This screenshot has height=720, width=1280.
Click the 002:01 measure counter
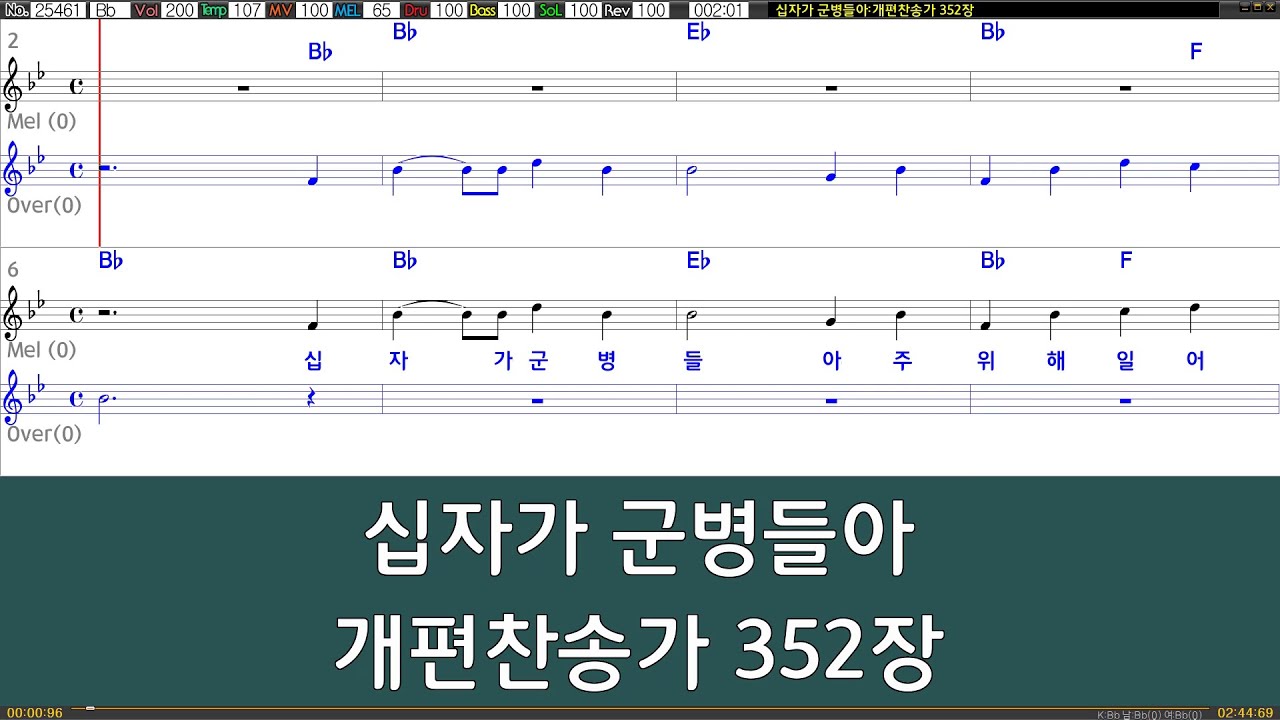718,10
